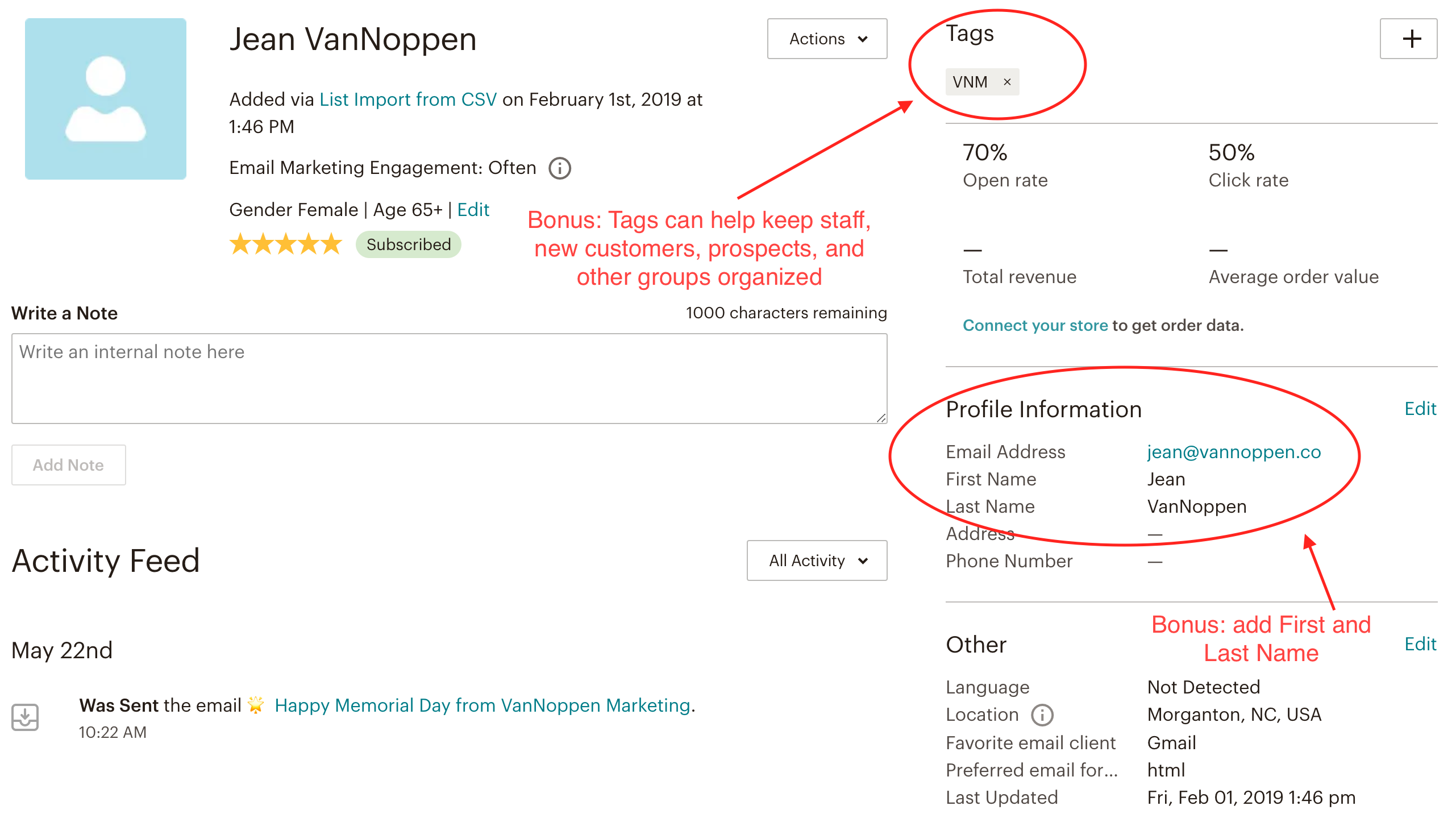
Task: Click the Tags section heading
Action: point(970,34)
